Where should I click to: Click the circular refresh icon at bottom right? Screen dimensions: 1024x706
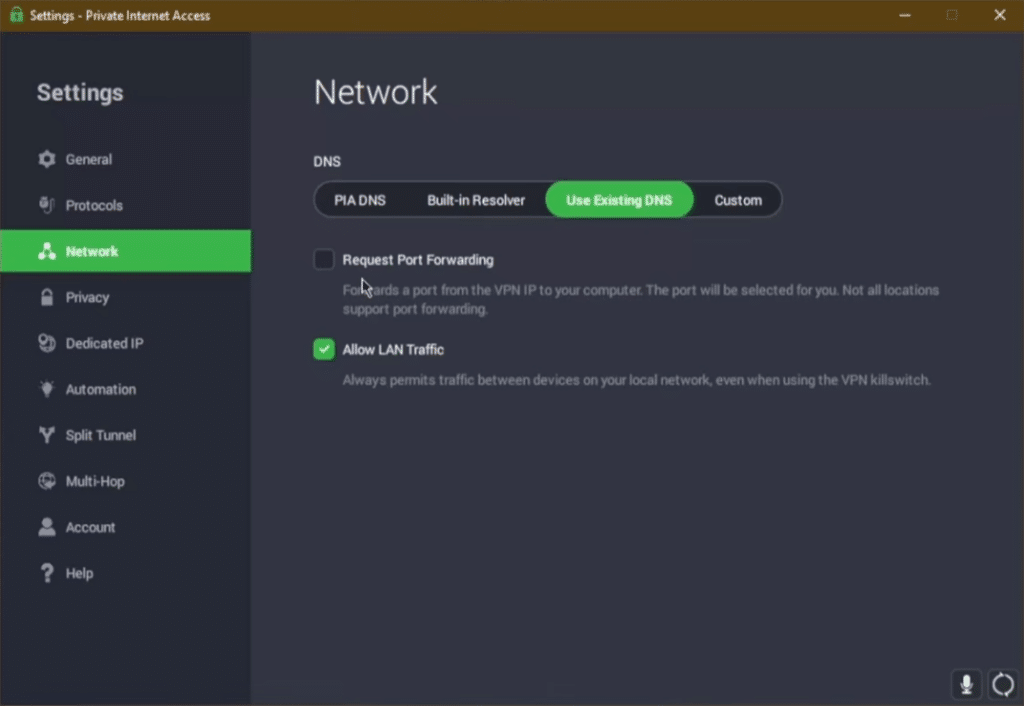(x=1003, y=684)
